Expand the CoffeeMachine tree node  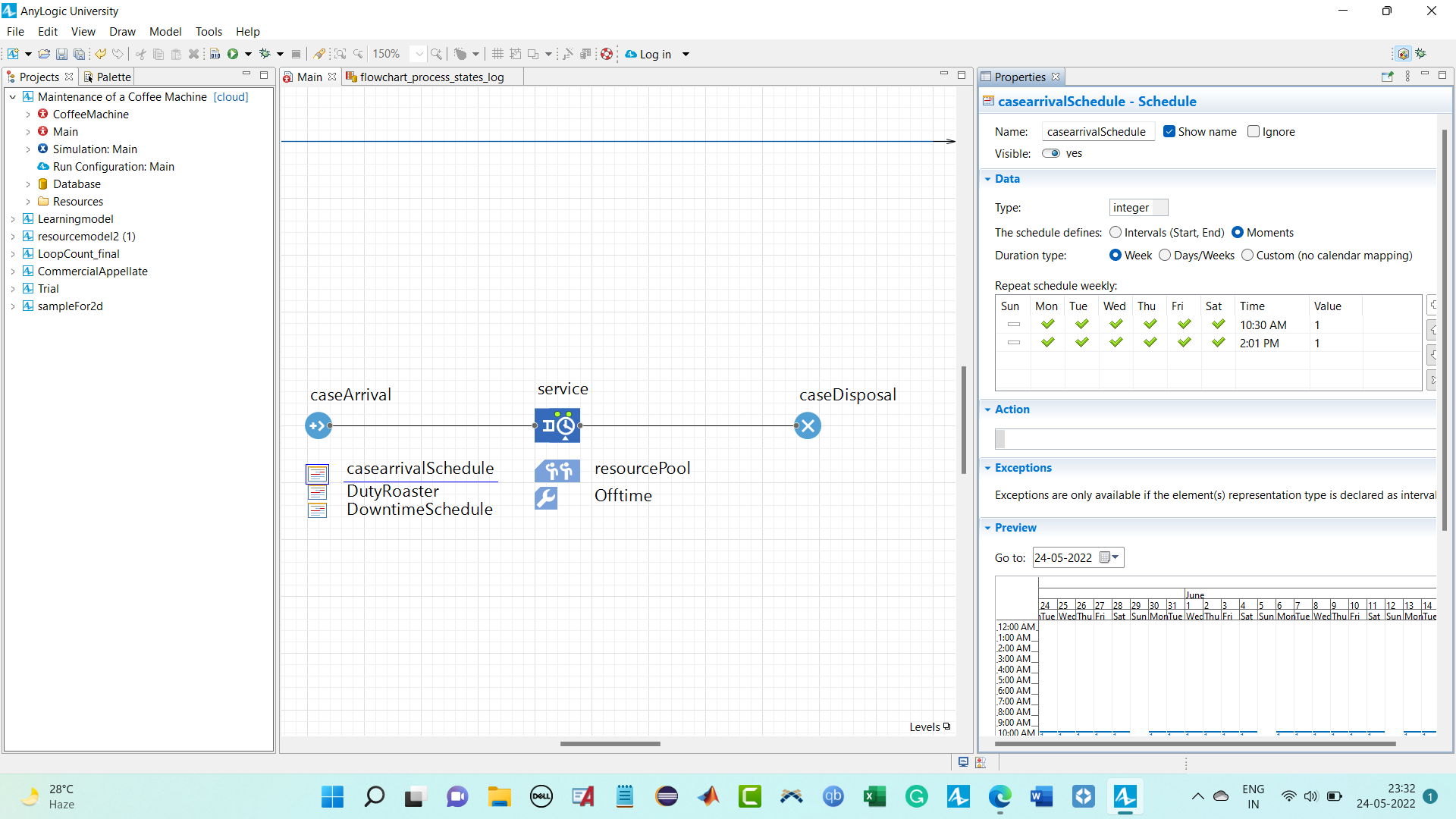click(x=28, y=115)
